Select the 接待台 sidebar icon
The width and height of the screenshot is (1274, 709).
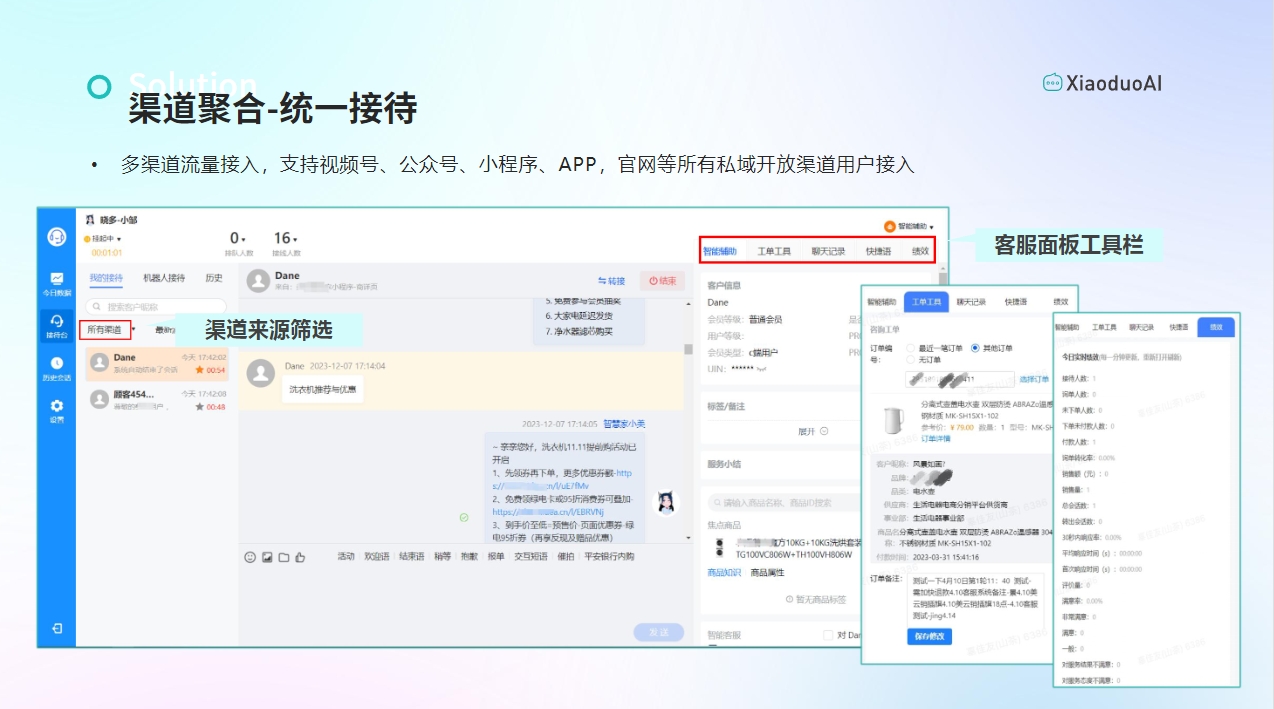click(x=57, y=320)
